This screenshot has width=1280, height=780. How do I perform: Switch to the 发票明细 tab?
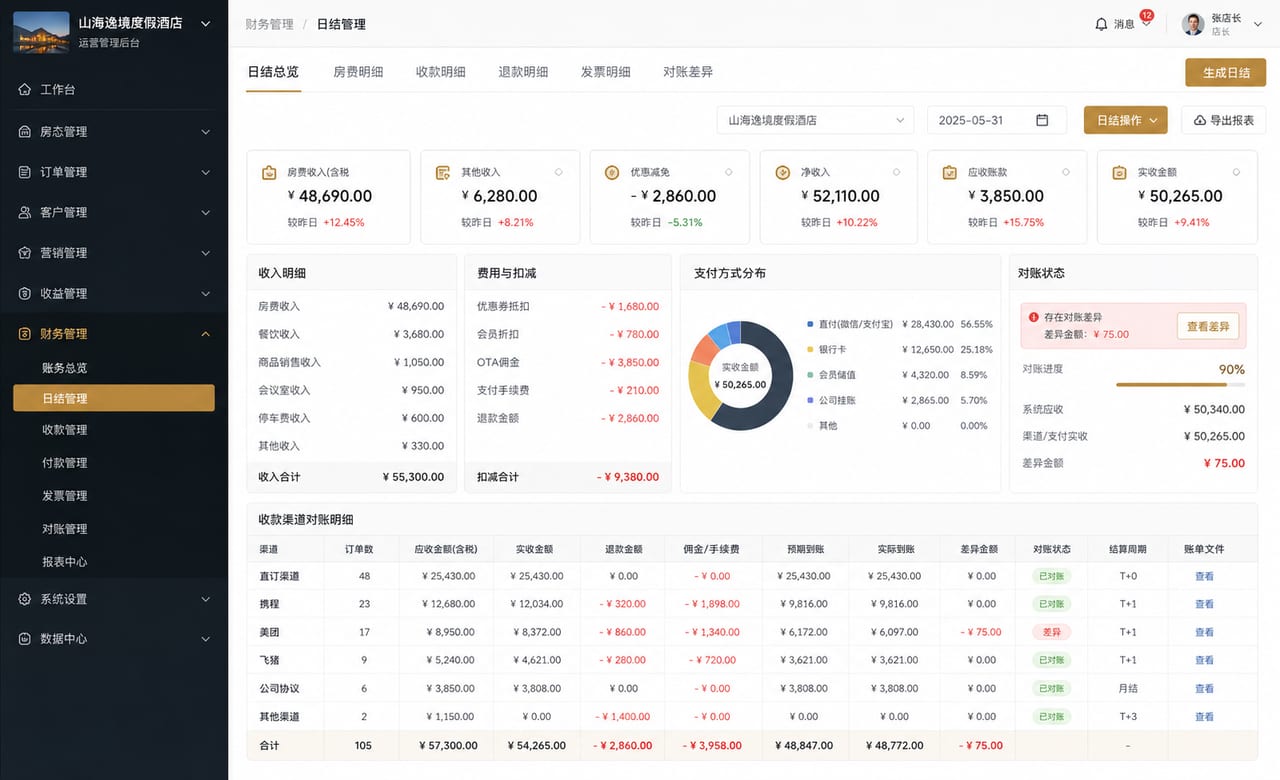[x=605, y=72]
